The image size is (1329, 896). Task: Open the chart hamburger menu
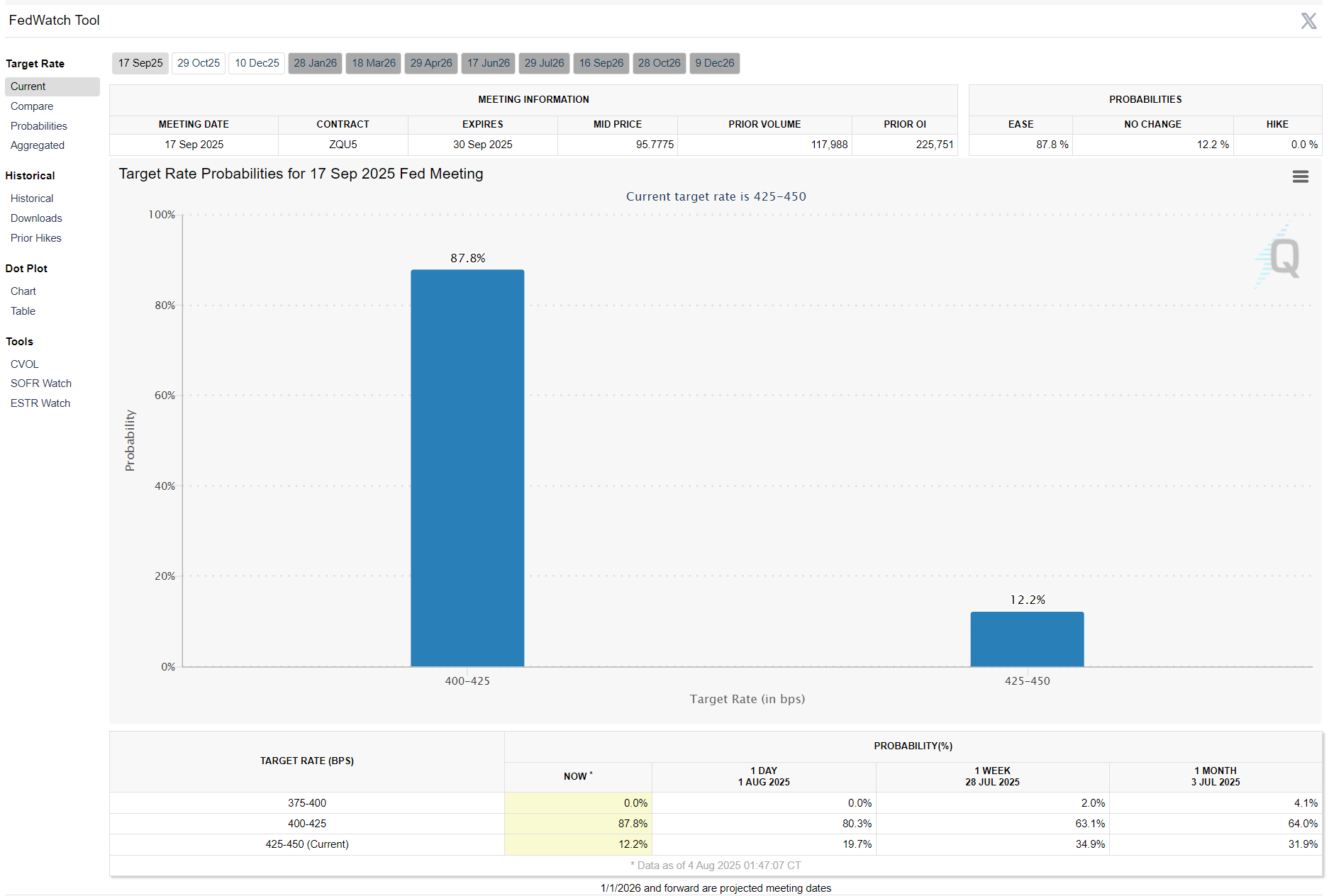1300,177
